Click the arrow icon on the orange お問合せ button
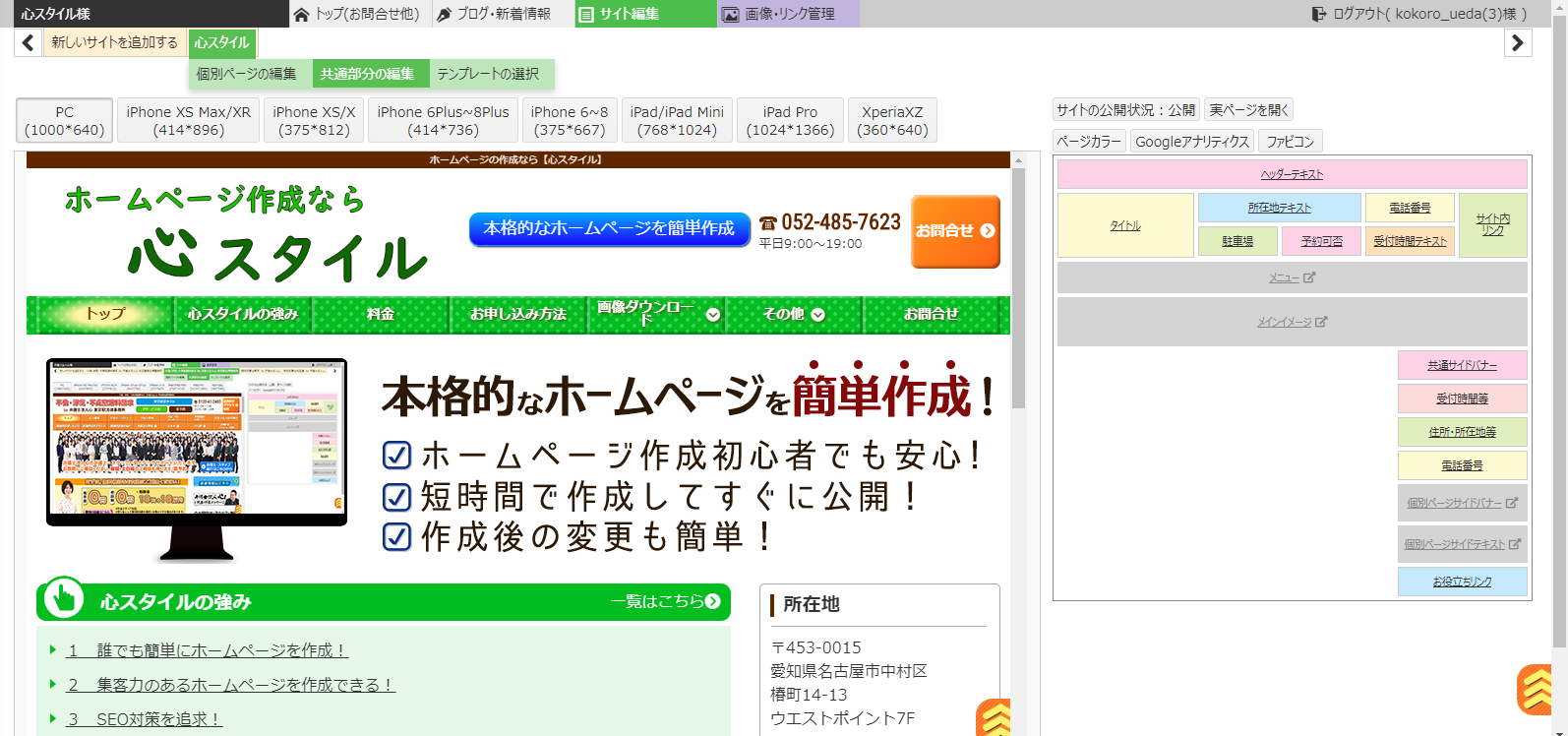The image size is (1568, 736). (x=988, y=230)
